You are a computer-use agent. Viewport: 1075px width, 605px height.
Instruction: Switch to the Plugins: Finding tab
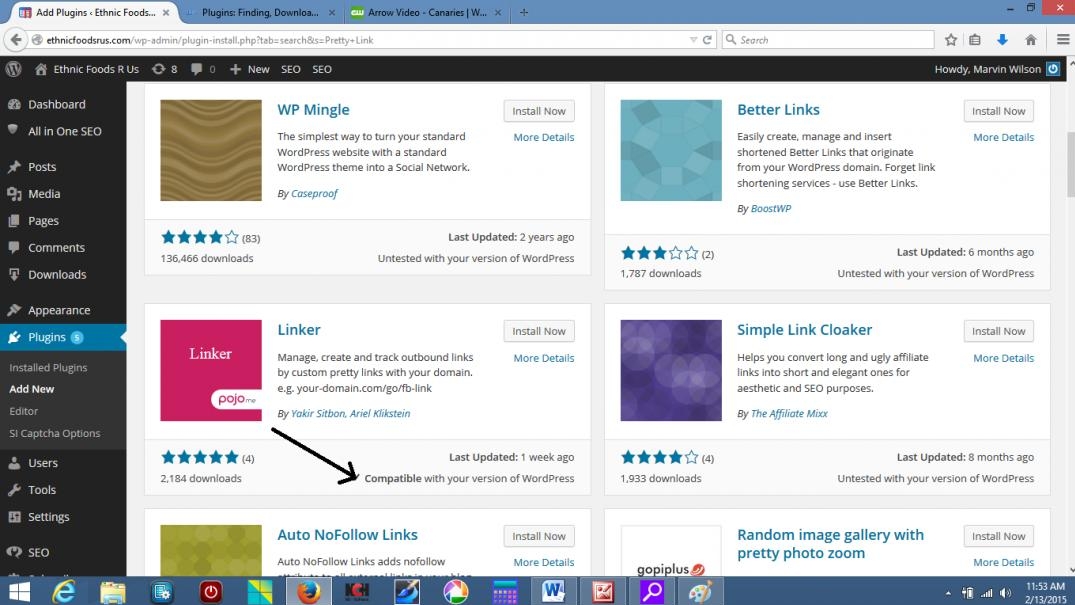[260, 12]
